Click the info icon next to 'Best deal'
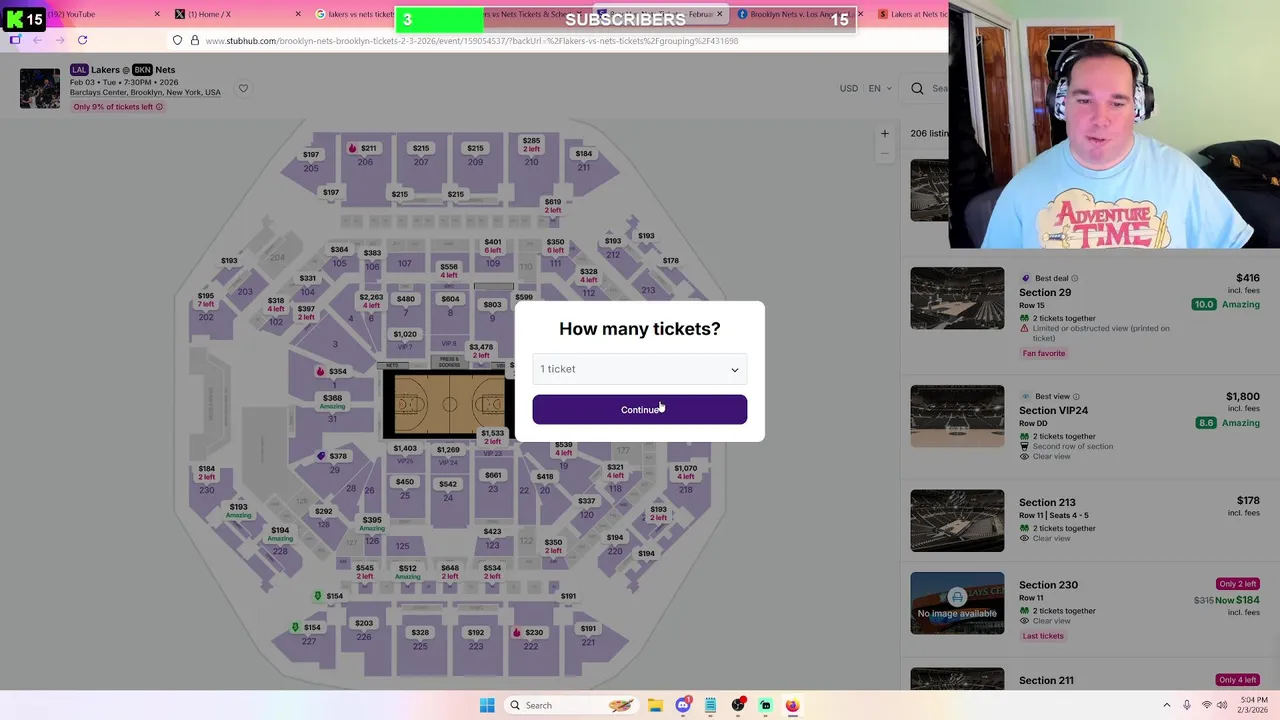This screenshot has width=1280, height=720. point(1075,278)
